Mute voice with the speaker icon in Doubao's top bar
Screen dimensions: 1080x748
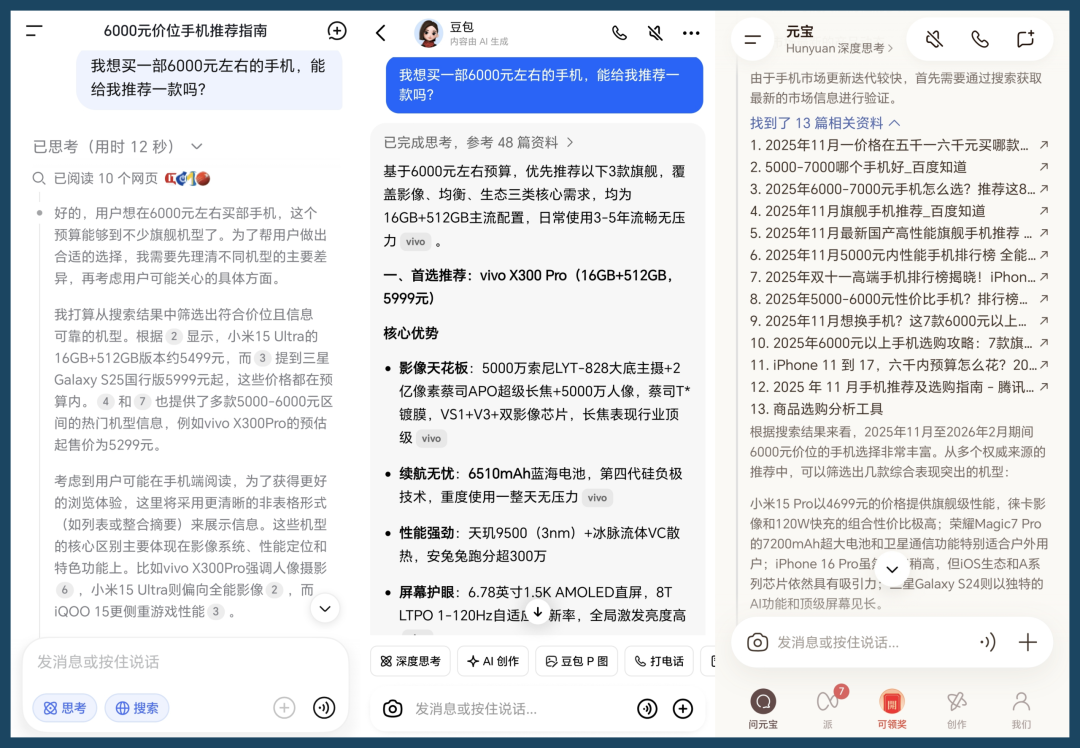click(655, 32)
